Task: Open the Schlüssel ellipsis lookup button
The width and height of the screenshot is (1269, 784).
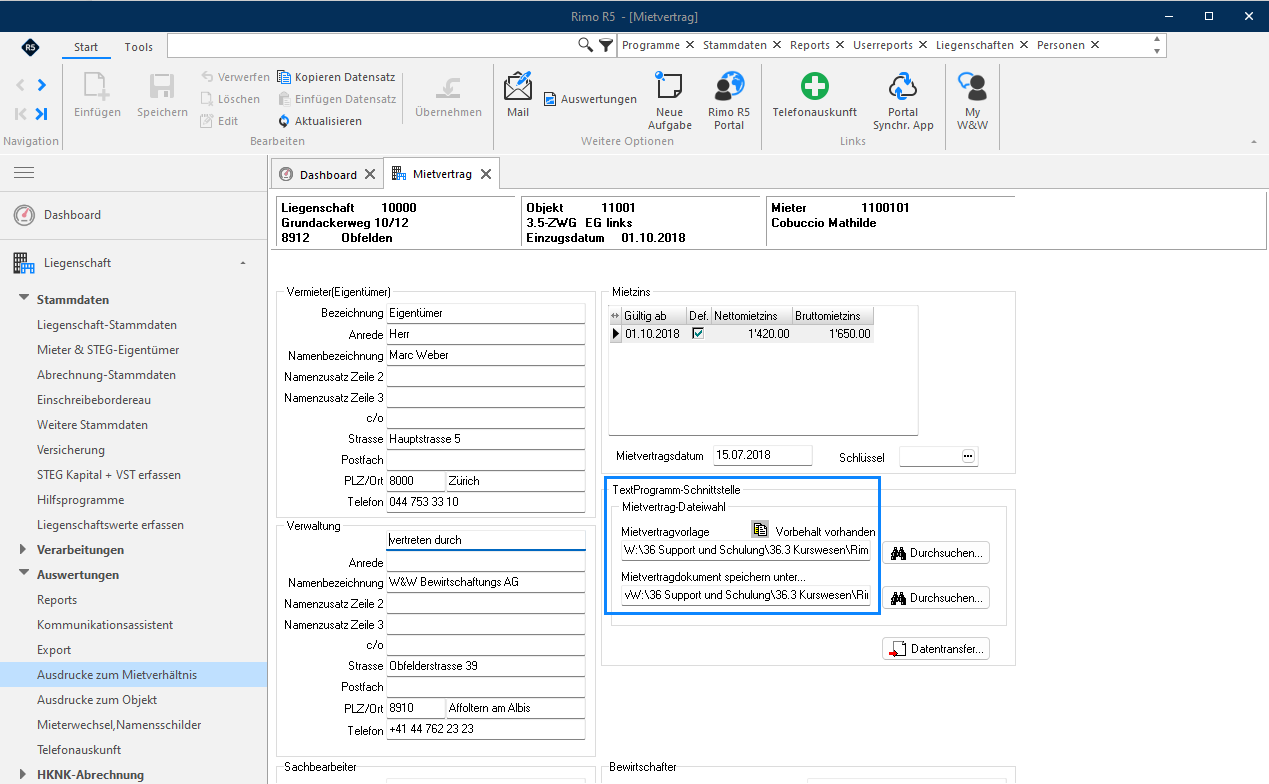Action: [968, 456]
